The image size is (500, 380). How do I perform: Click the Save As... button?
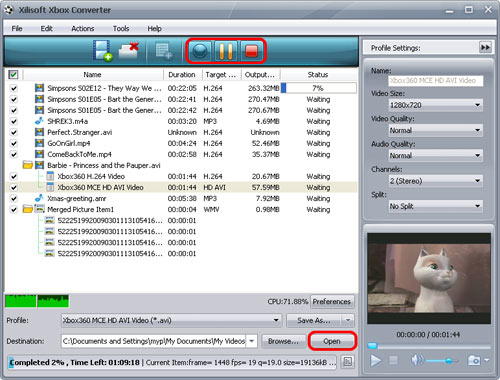314,320
